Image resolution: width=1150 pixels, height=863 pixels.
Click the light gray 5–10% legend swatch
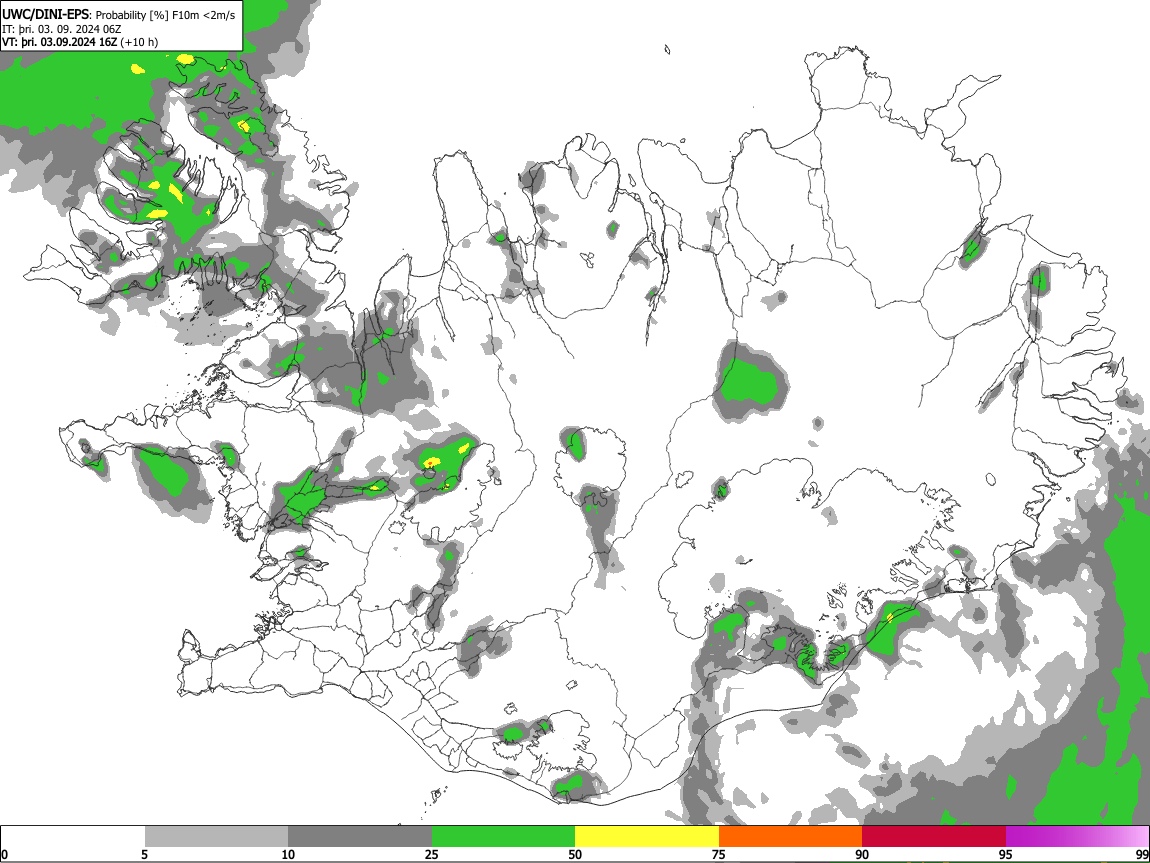click(216, 837)
